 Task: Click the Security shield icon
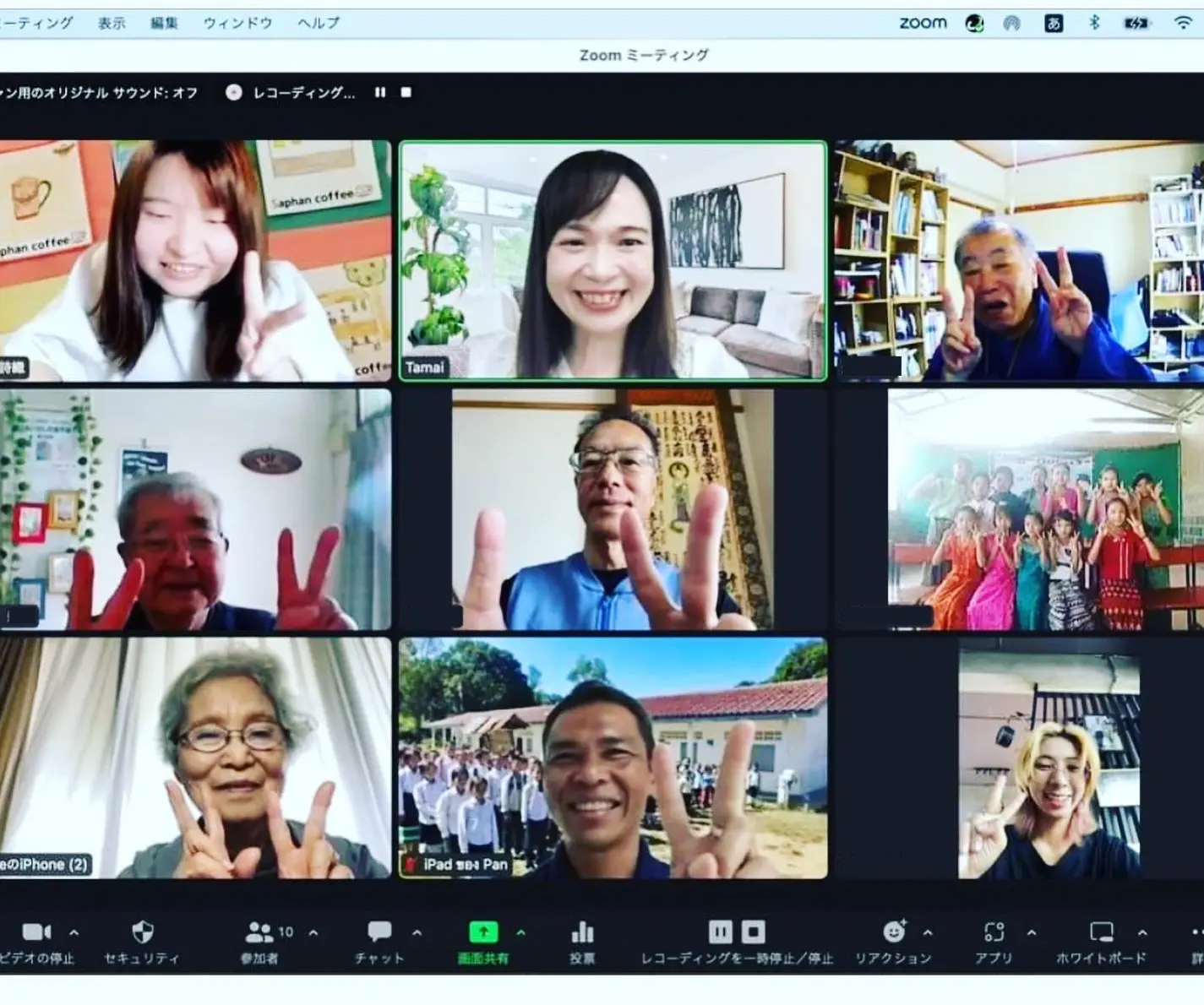pyautogui.click(x=142, y=932)
